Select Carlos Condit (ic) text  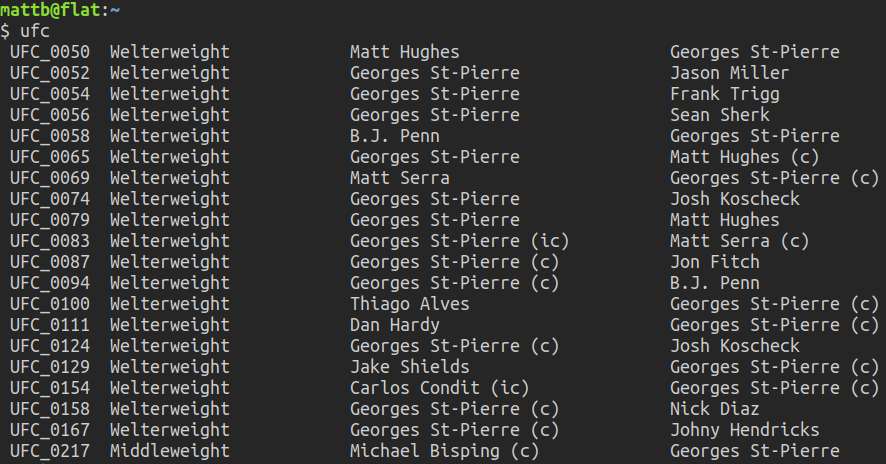click(x=439, y=388)
